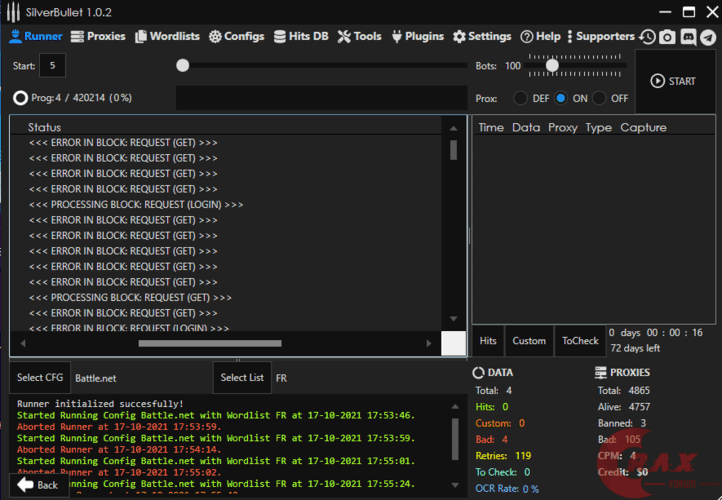Click the Select List button

[x=242, y=378]
